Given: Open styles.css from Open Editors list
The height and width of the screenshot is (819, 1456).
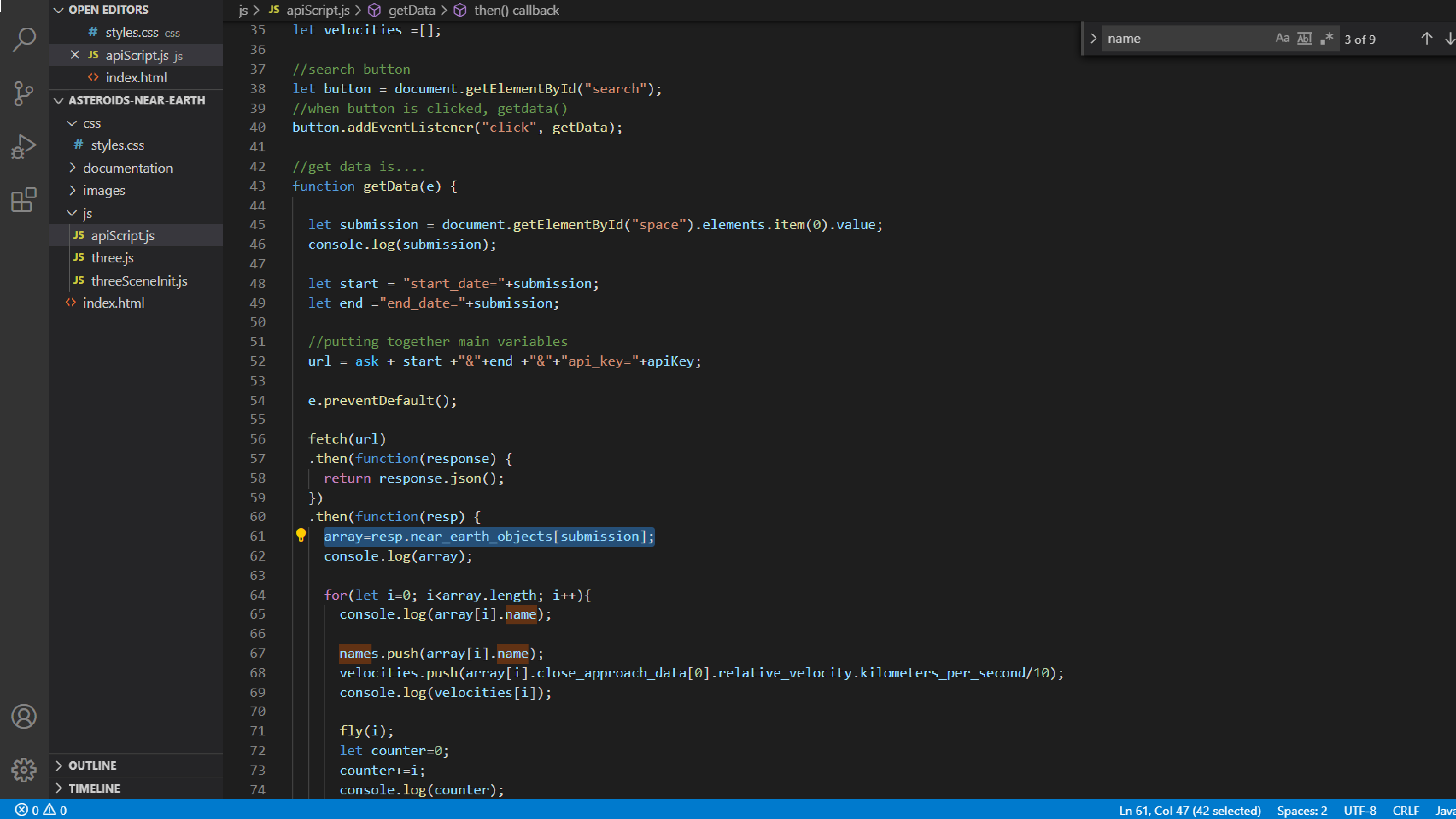Looking at the screenshot, I should pos(136,33).
